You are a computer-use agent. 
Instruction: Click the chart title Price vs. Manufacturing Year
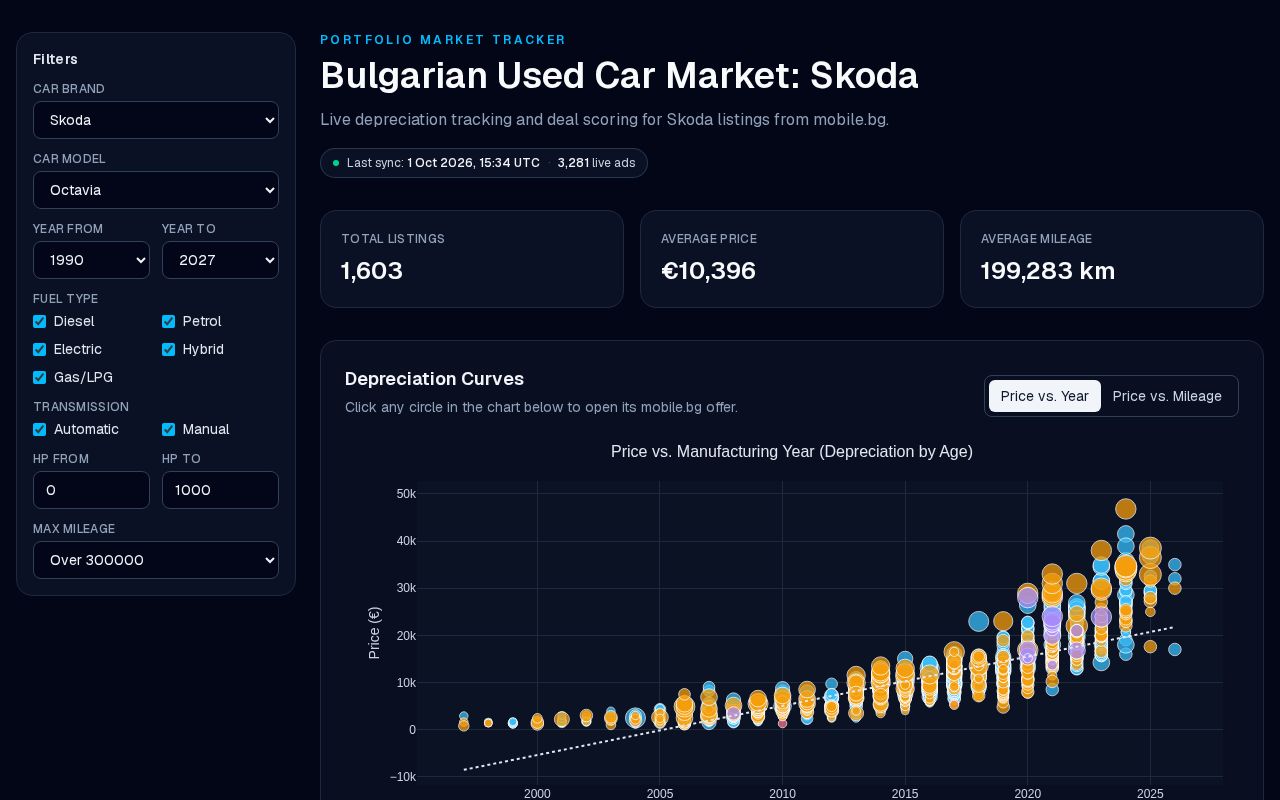click(x=792, y=452)
